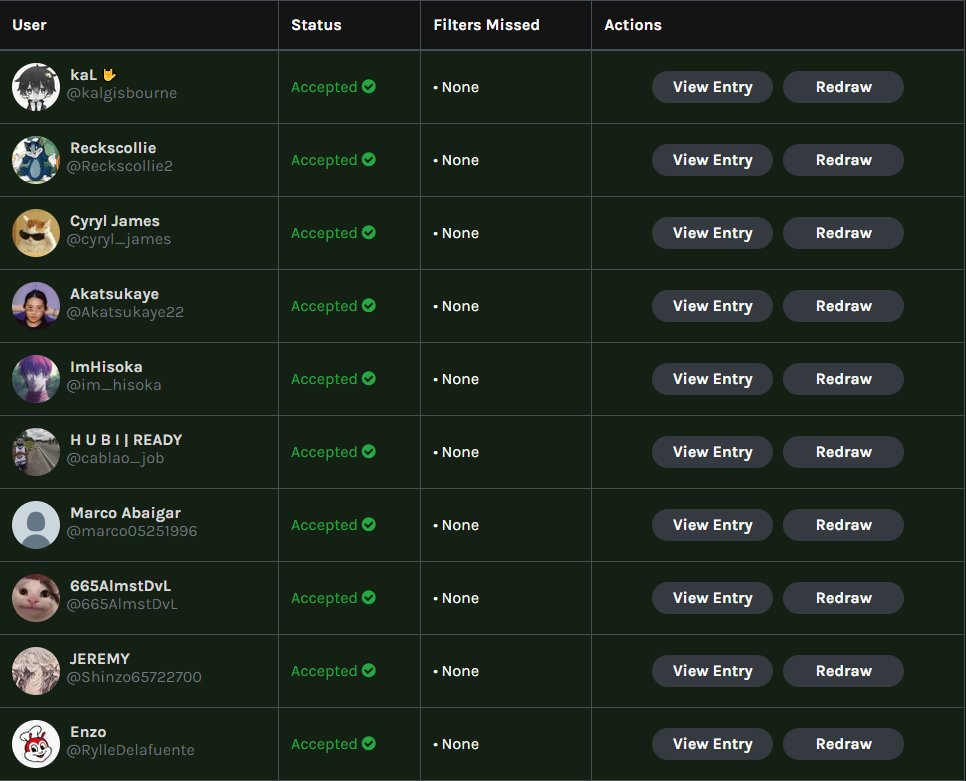Click the accepted checkmark for Marco Abaigar
The width and height of the screenshot is (966, 781).
pyautogui.click(x=369, y=524)
